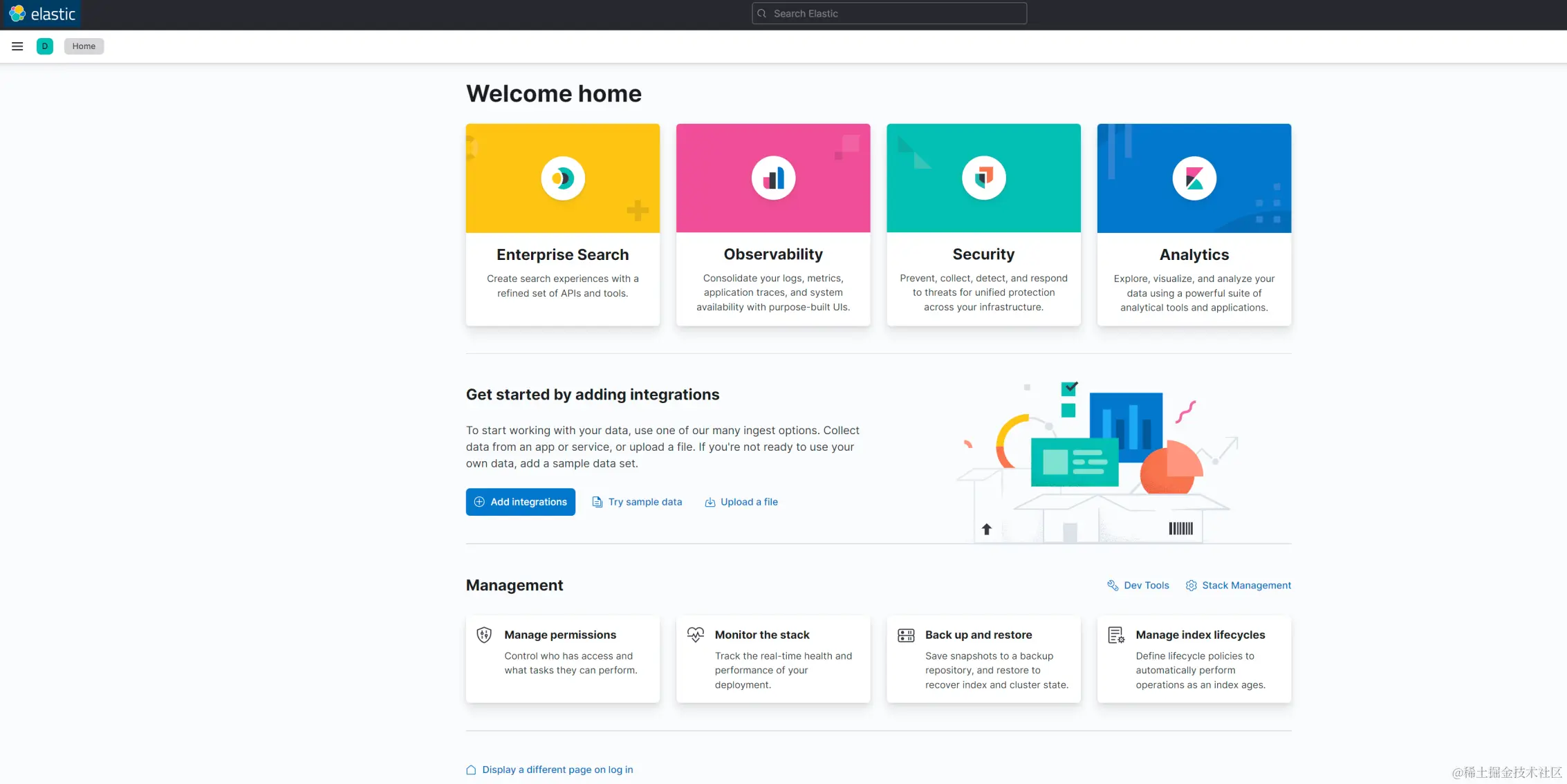Image resolution: width=1567 pixels, height=784 pixels.
Task: Click the home icon beside Display a different page
Action: [471, 769]
